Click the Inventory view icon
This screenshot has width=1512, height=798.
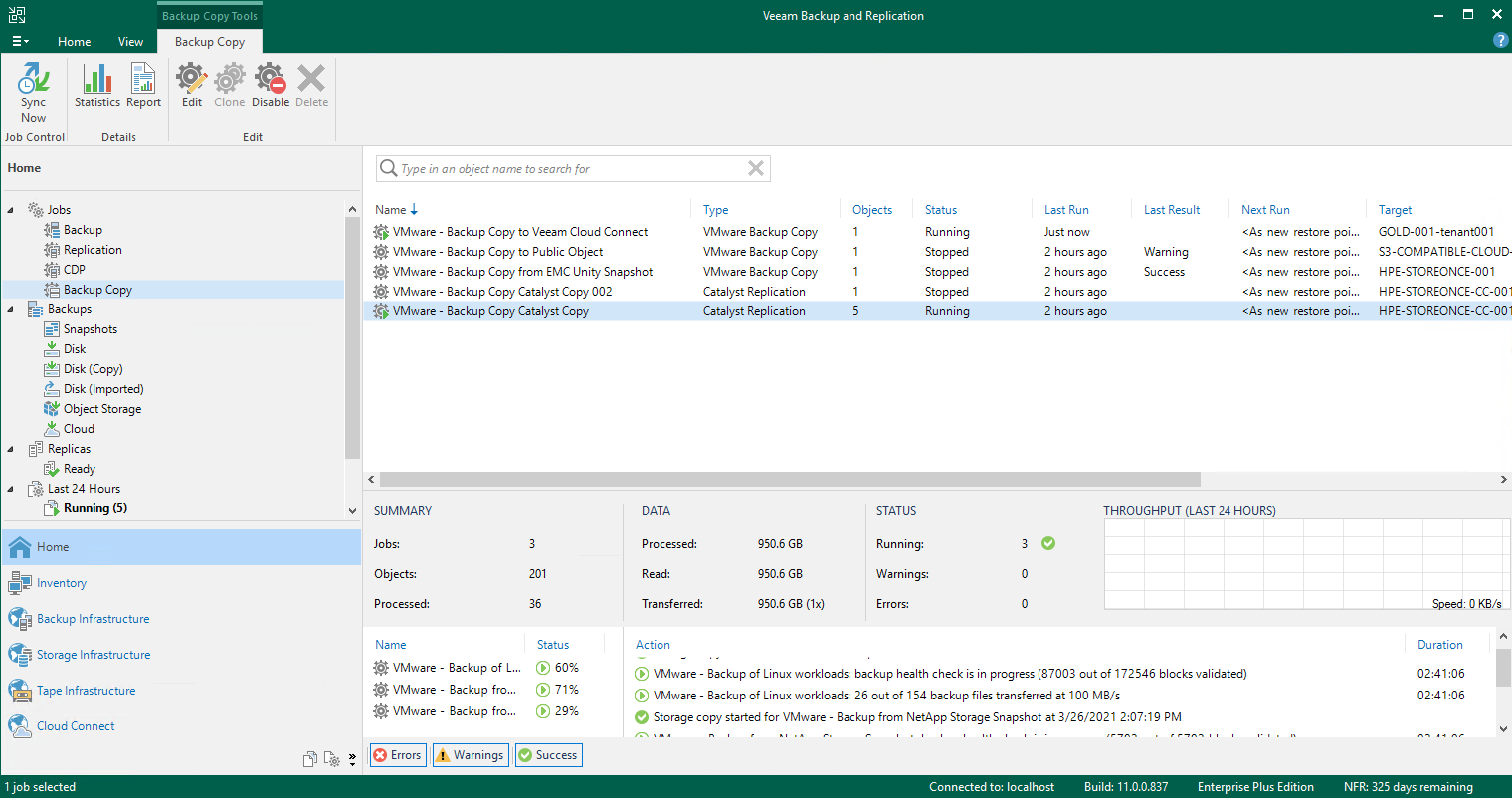coord(20,583)
